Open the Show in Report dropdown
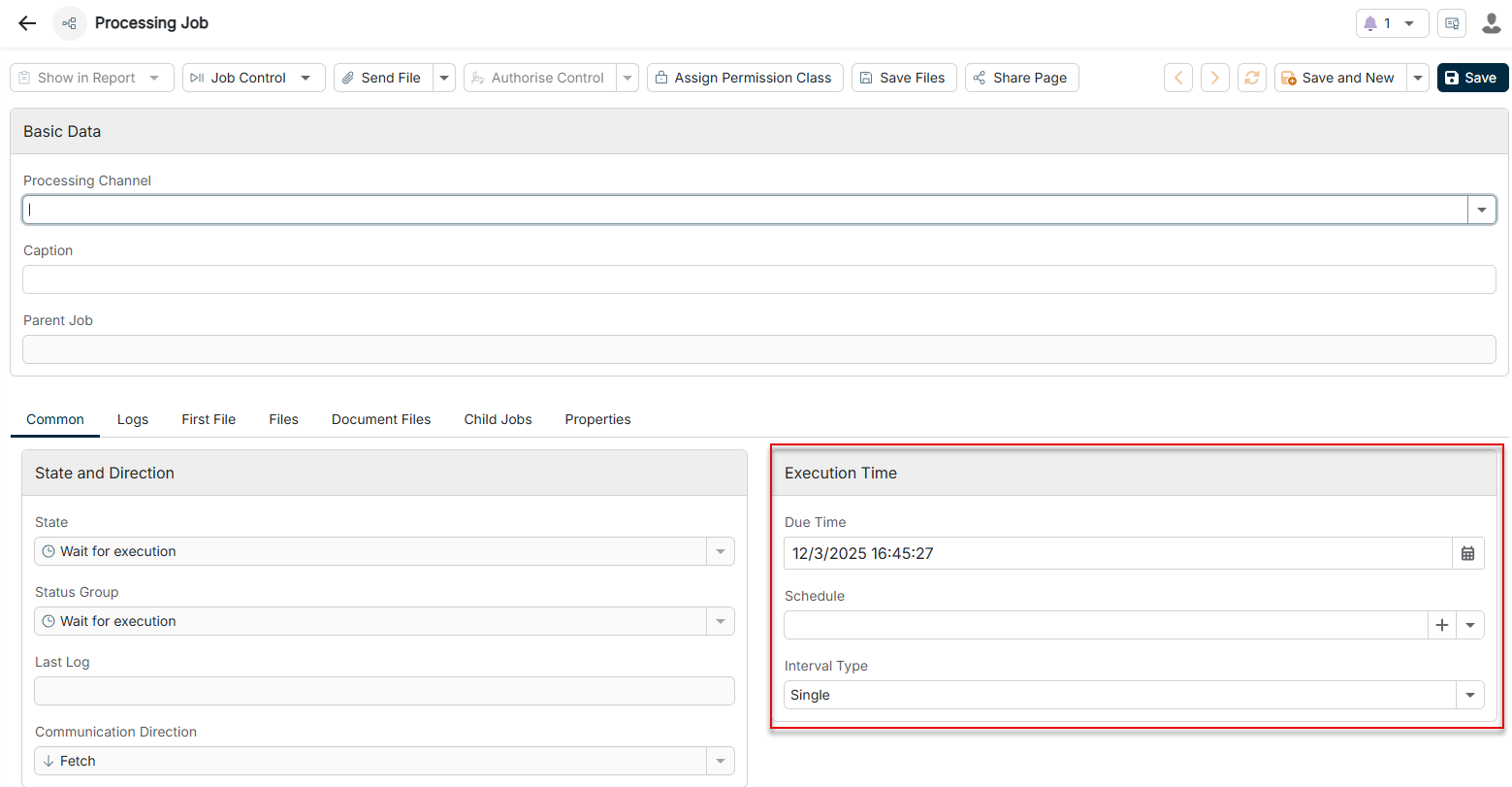Screen dimensions: 1512x787 click(92, 78)
